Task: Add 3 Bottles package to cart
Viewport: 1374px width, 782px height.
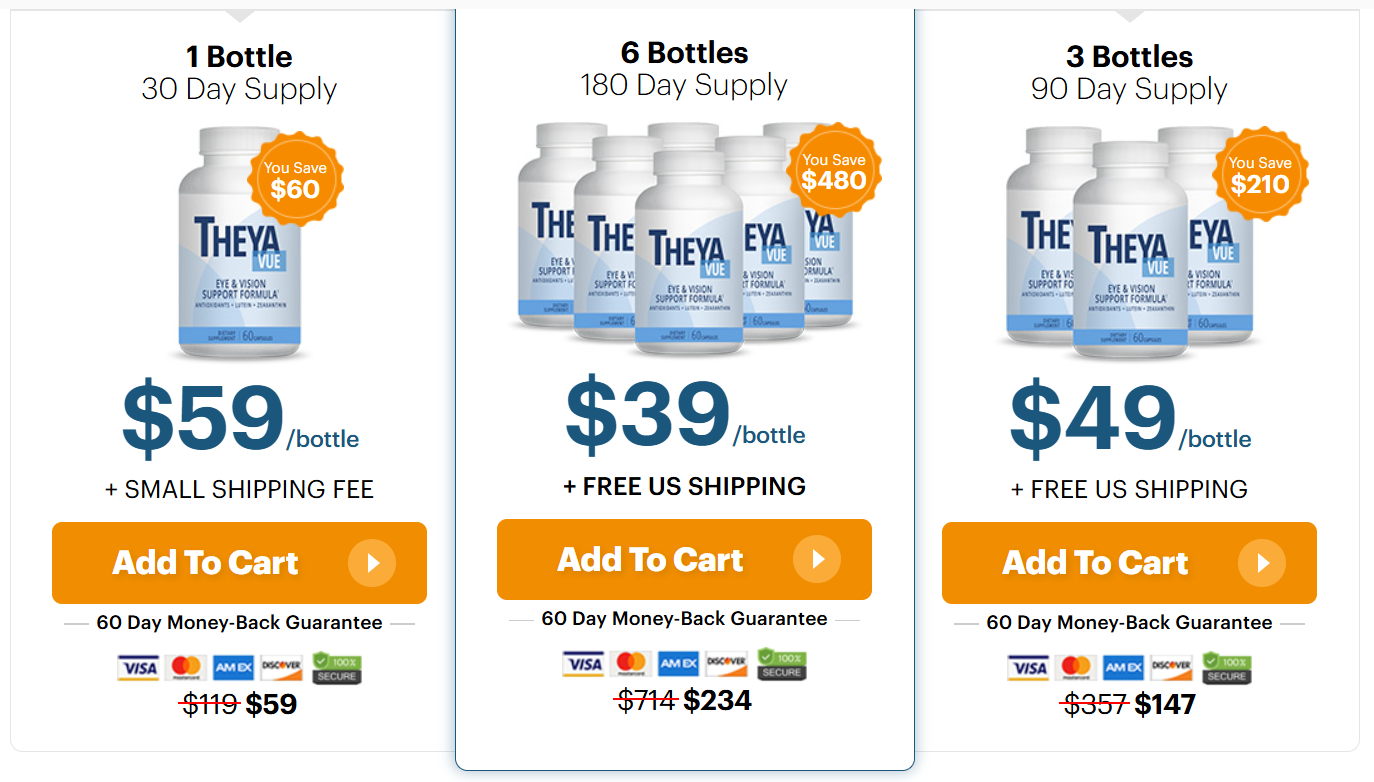Action: [1096, 563]
